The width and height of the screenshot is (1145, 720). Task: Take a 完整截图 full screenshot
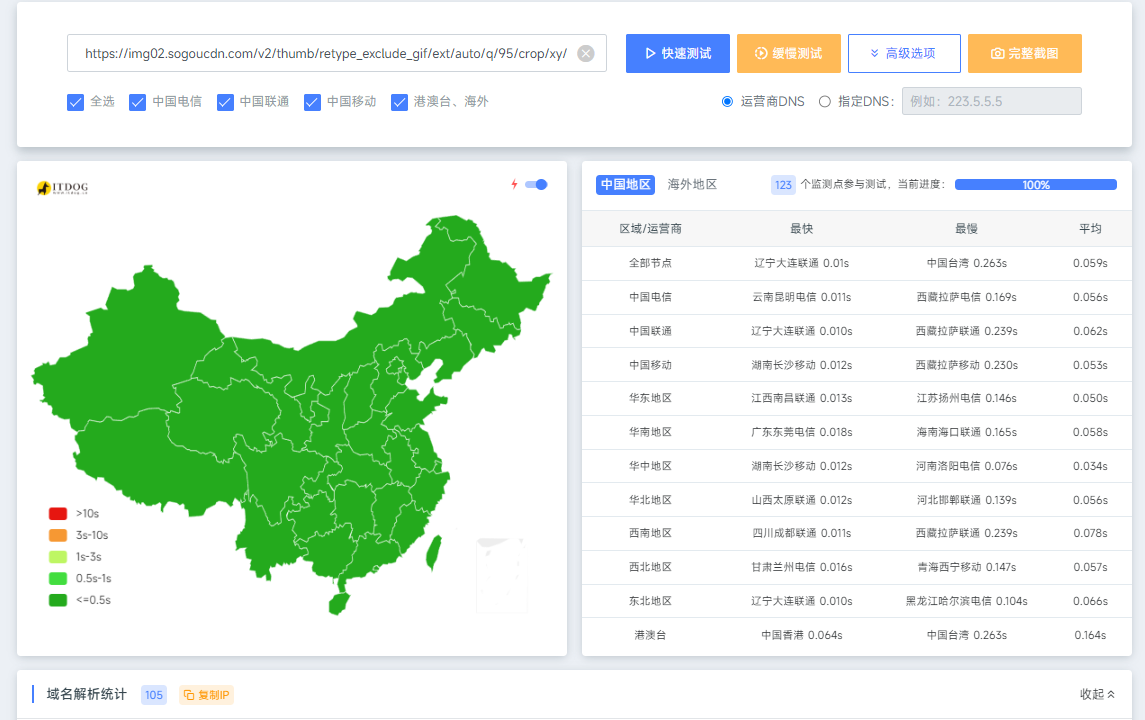pos(1024,54)
